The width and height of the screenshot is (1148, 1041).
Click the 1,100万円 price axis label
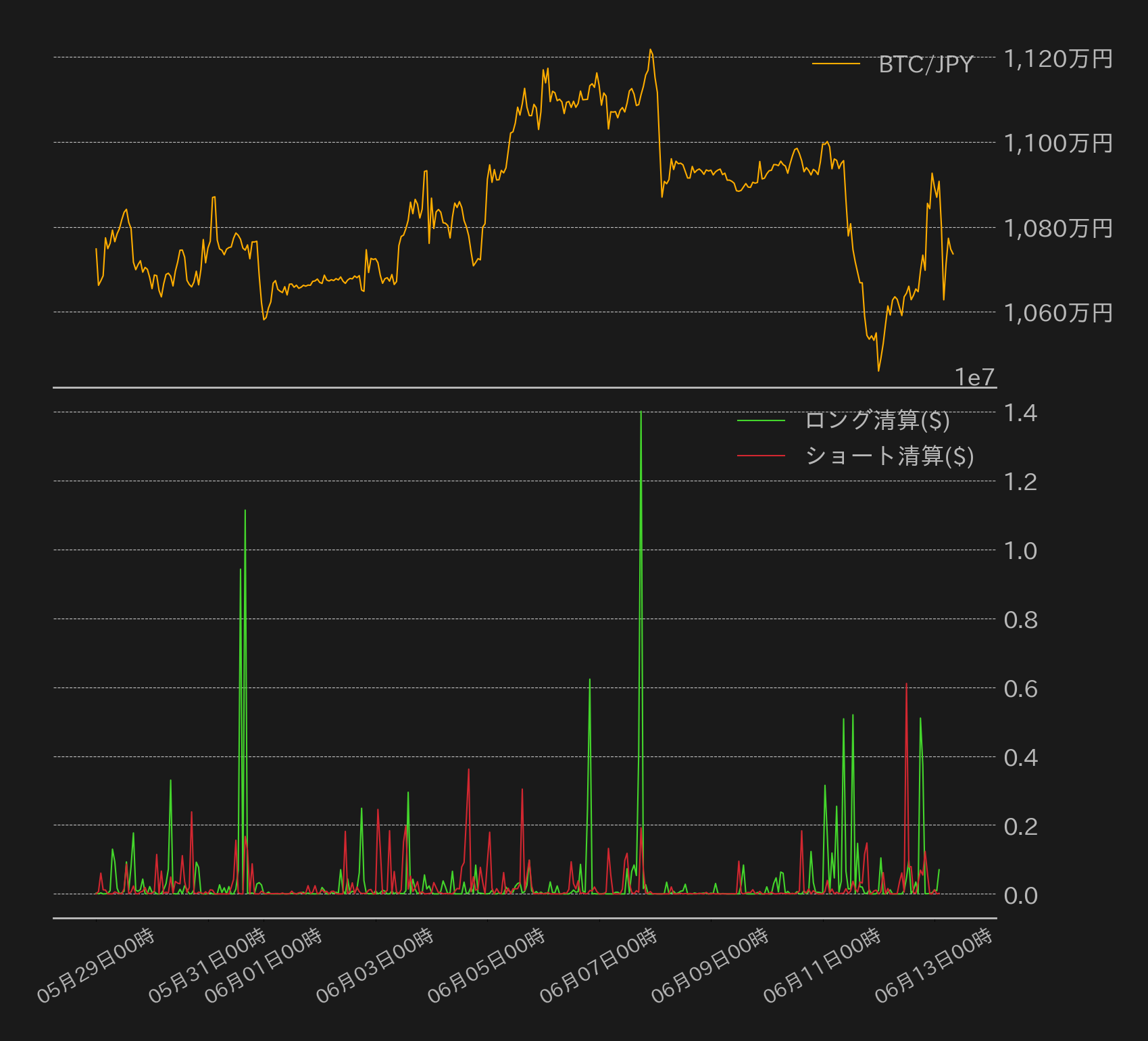[1058, 143]
